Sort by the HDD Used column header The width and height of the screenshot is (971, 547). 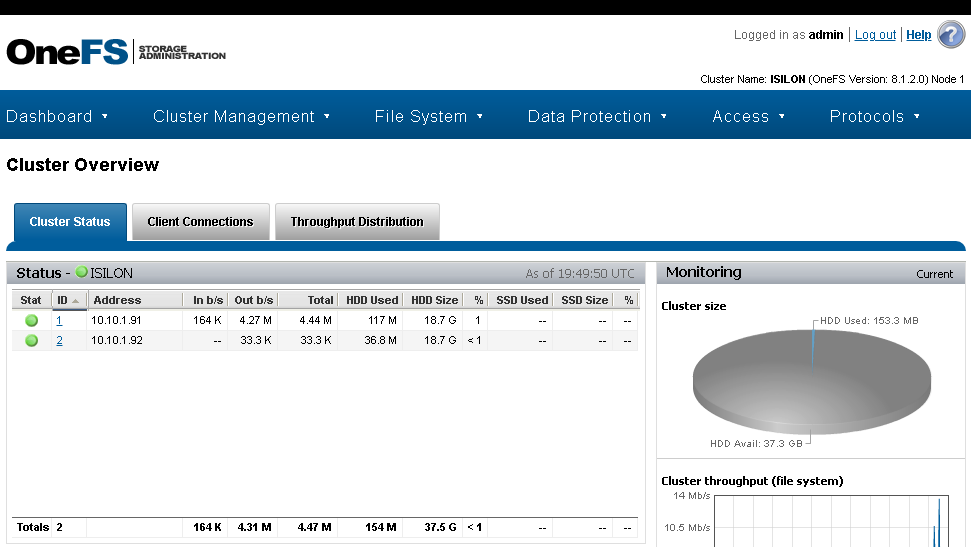click(372, 300)
